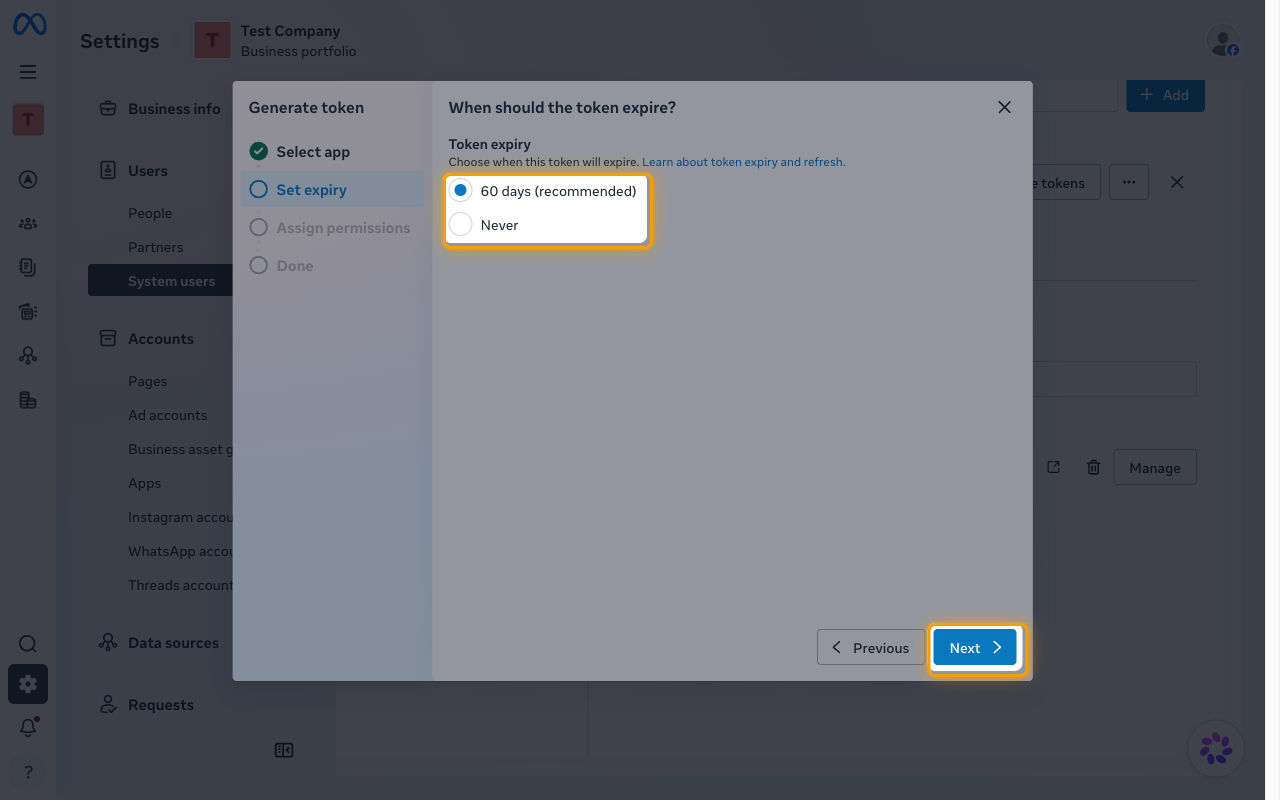The height and width of the screenshot is (800, 1280).
Task: Expand the Accounts section header
Action: pos(161,339)
